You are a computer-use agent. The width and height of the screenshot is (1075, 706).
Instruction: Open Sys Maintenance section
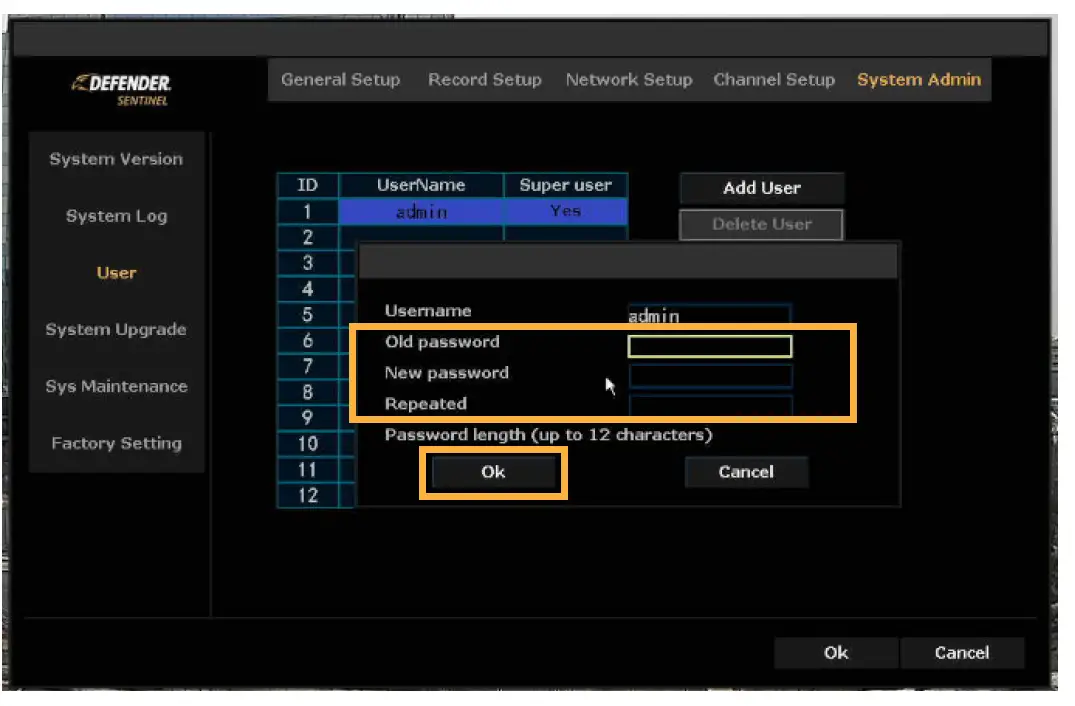coord(117,387)
